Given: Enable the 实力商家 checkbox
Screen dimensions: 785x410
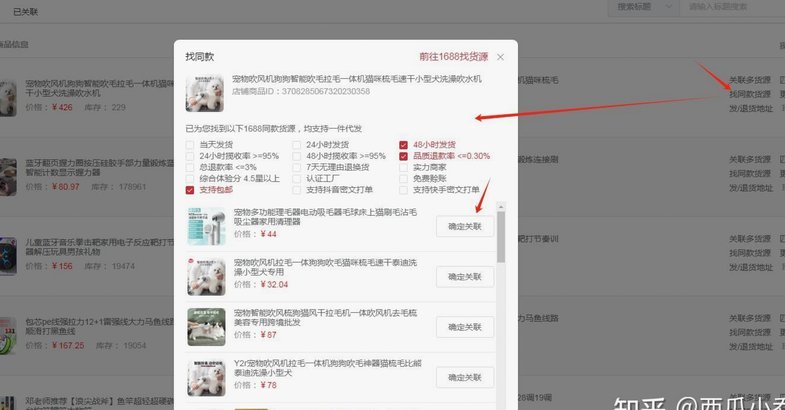Looking at the screenshot, I should (404, 167).
